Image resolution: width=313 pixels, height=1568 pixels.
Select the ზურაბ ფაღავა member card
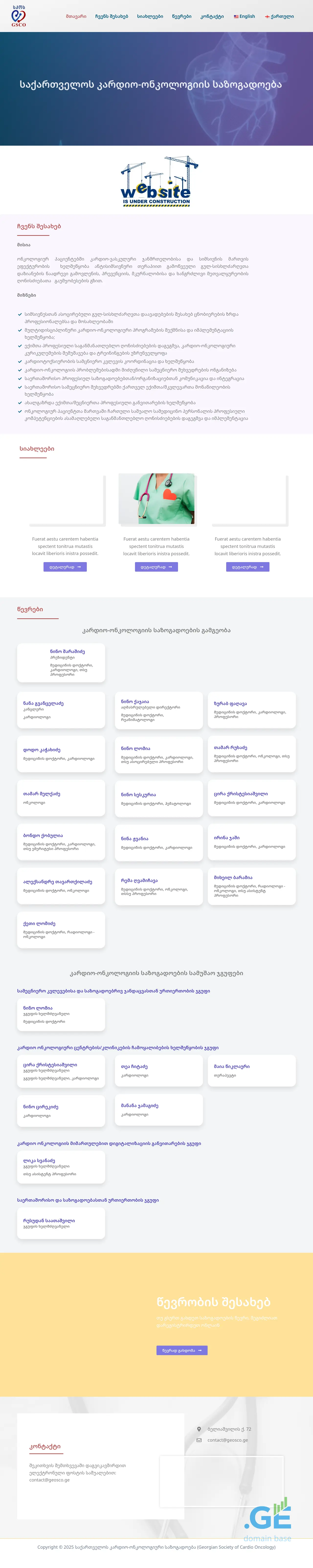(x=251, y=710)
